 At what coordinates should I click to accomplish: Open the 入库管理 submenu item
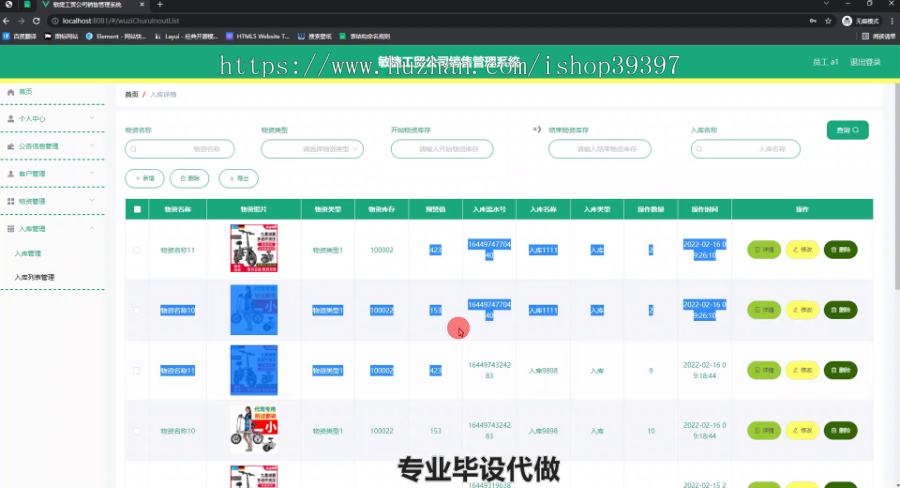tap(28, 254)
